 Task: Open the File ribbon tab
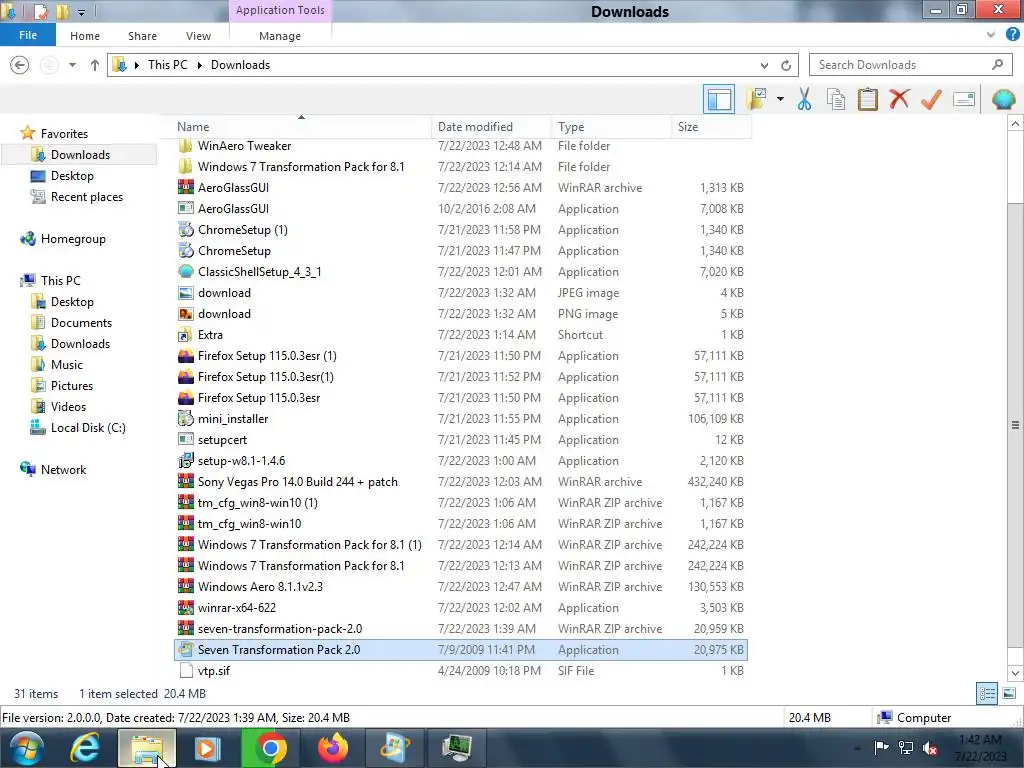click(x=27, y=35)
